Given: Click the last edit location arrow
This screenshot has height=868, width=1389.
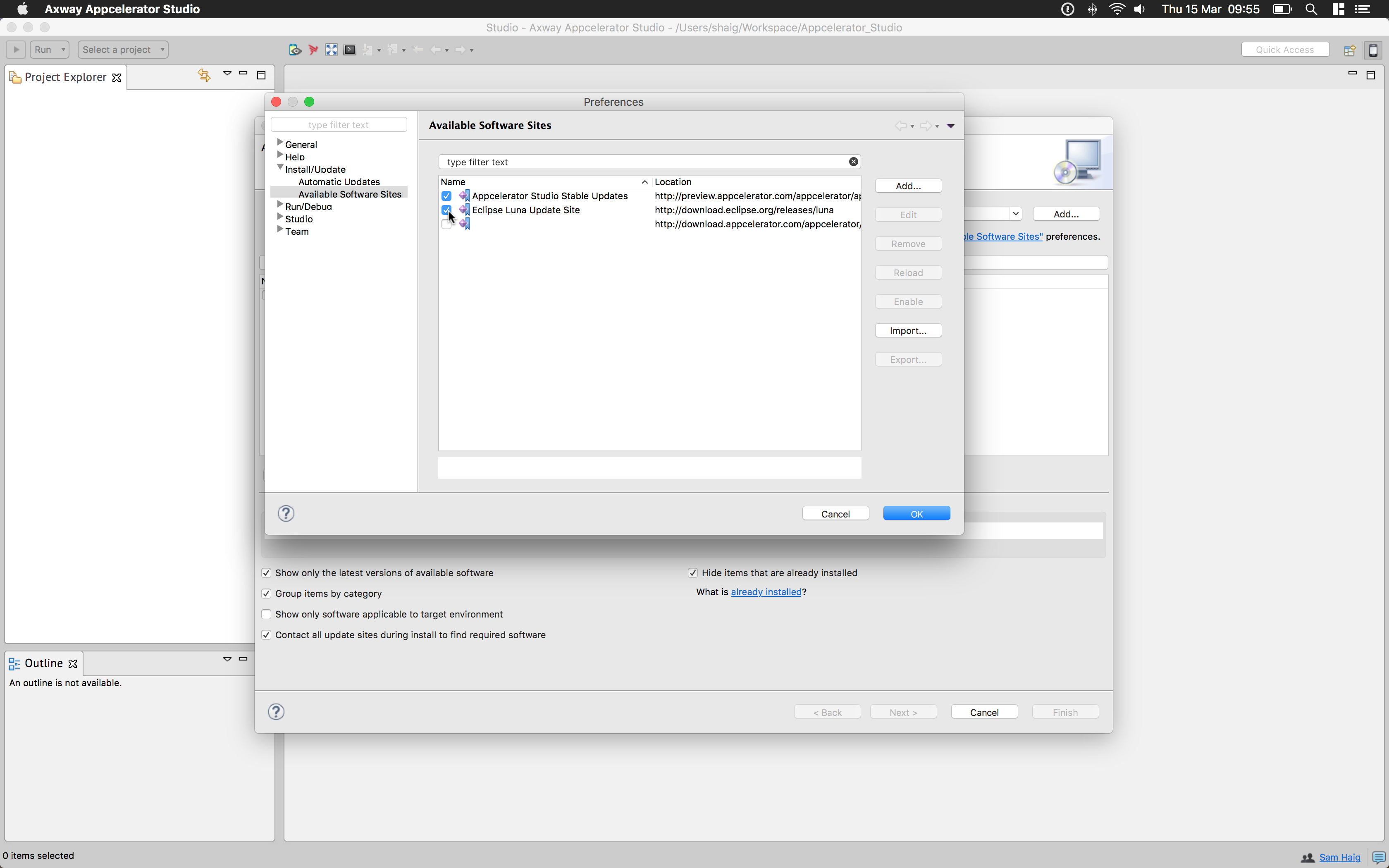Looking at the screenshot, I should (418, 50).
